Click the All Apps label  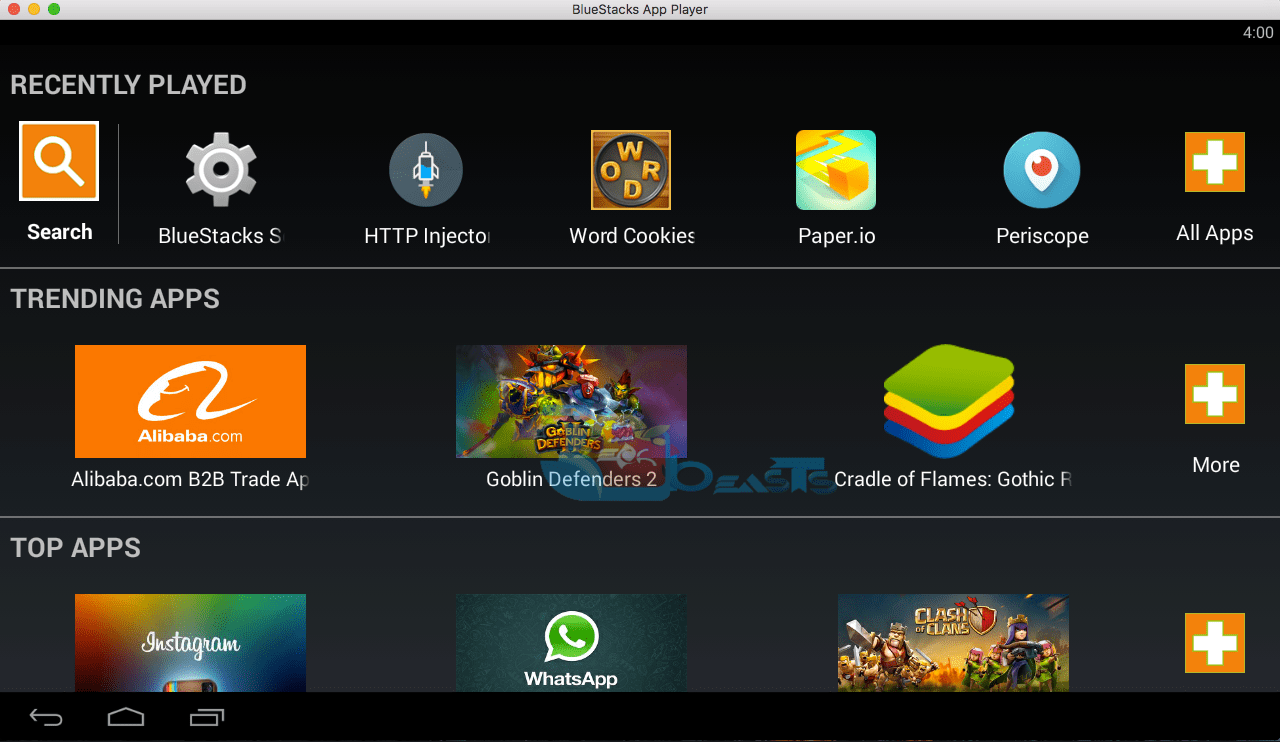(1215, 233)
